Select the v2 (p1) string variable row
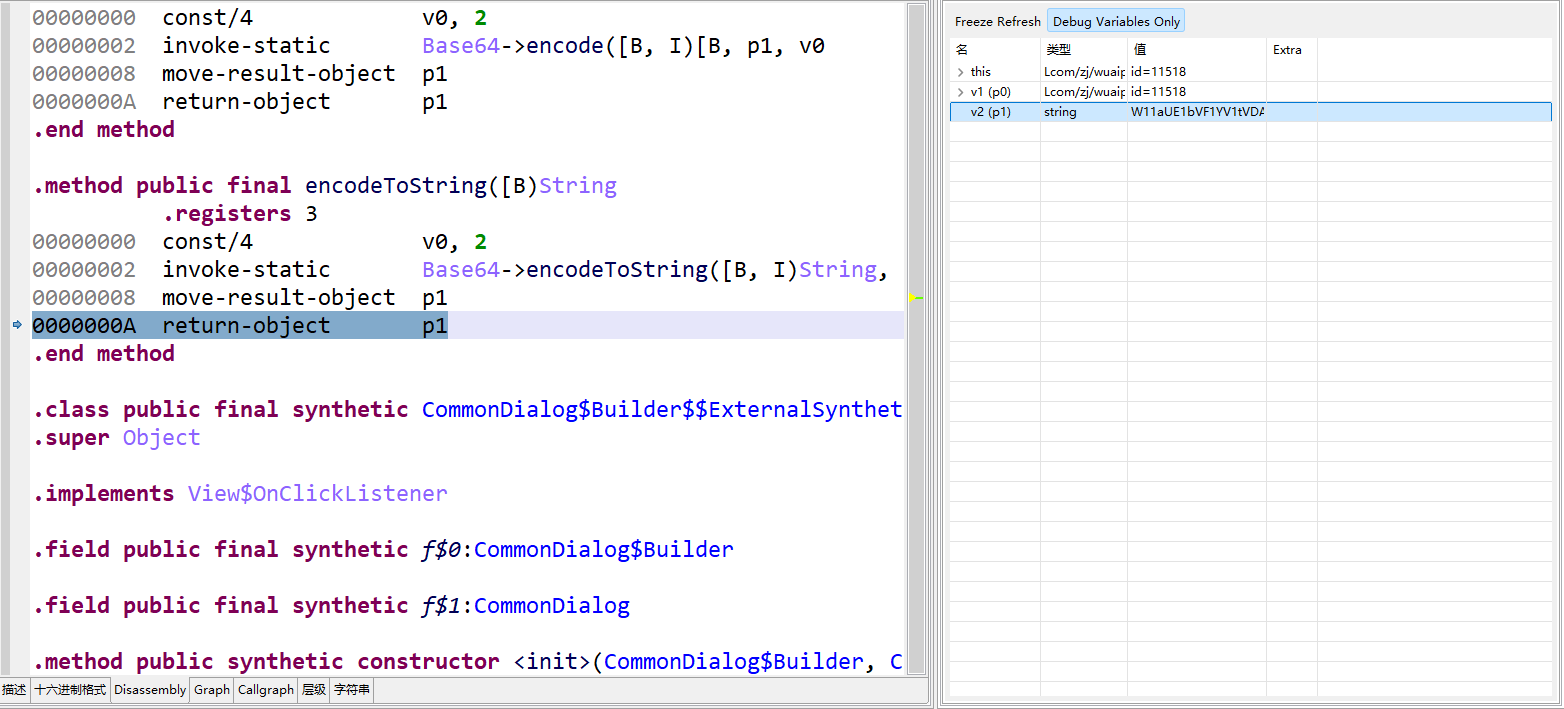The width and height of the screenshot is (1564, 709). click(x=1100, y=112)
